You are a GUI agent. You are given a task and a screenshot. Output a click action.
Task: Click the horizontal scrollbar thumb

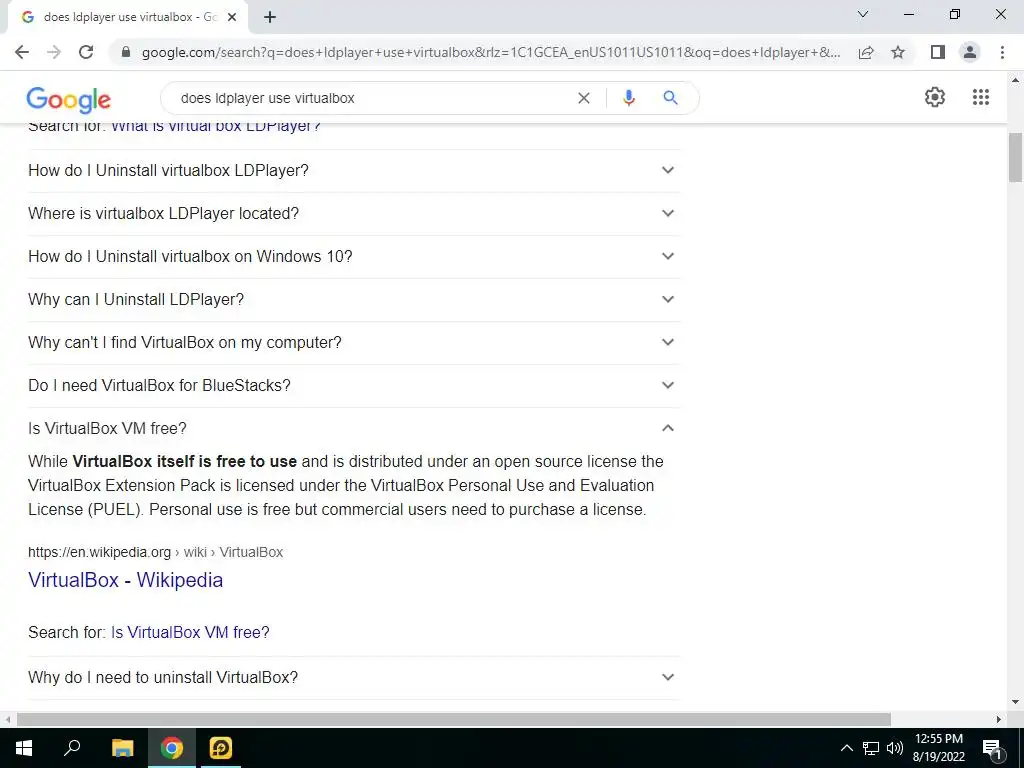pos(454,719)
